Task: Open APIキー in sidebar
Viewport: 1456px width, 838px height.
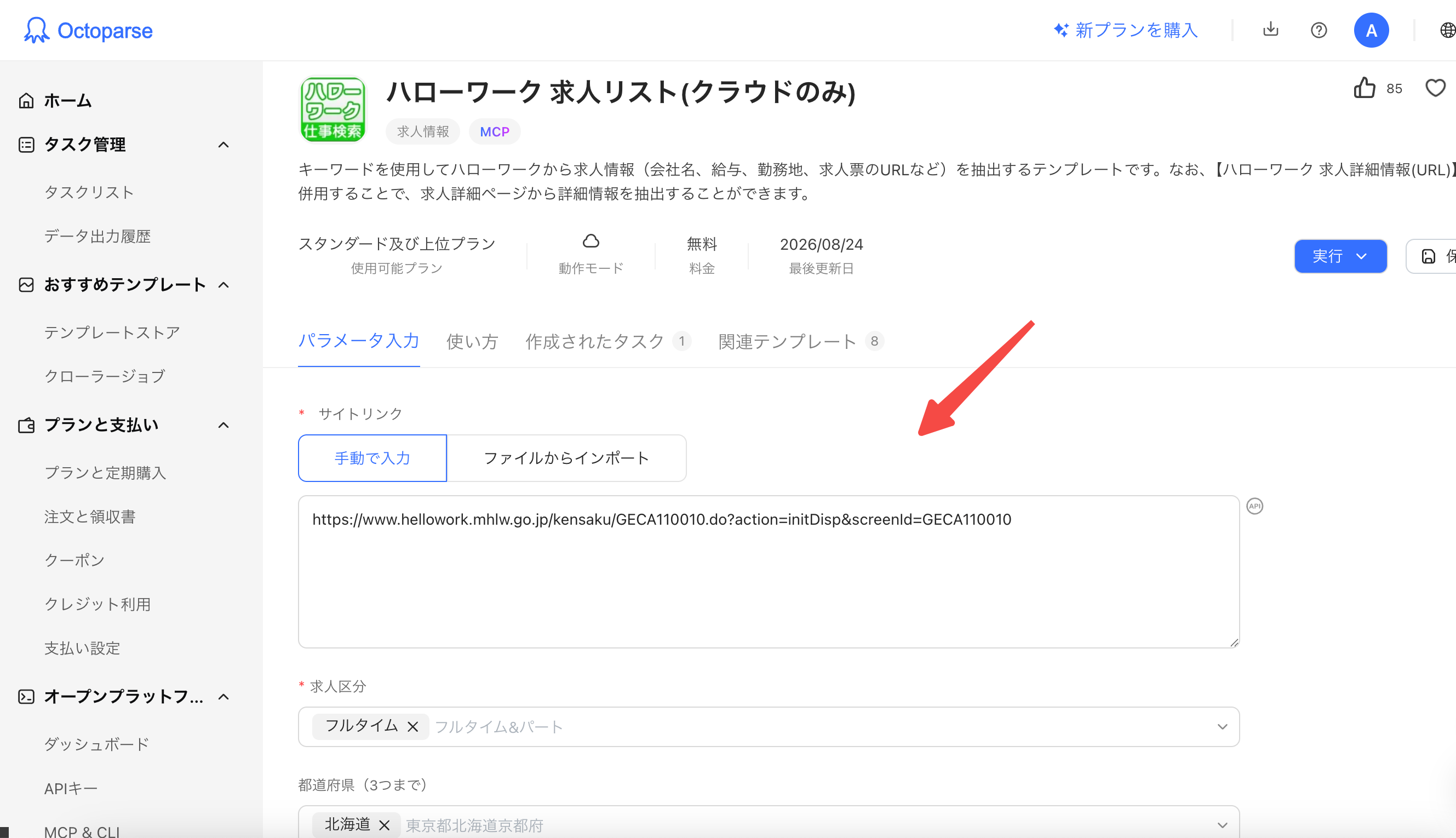Action: [x=71, y=789]
